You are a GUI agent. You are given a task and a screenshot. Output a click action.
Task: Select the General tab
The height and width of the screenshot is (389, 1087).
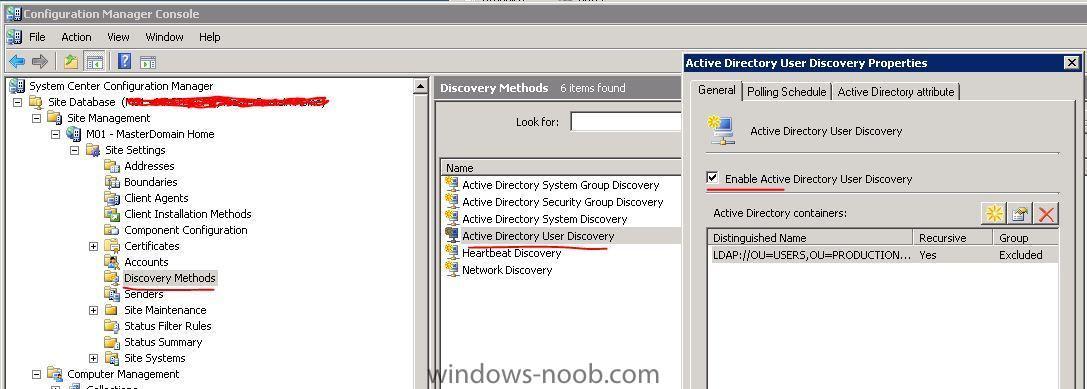tap(717, 90)
